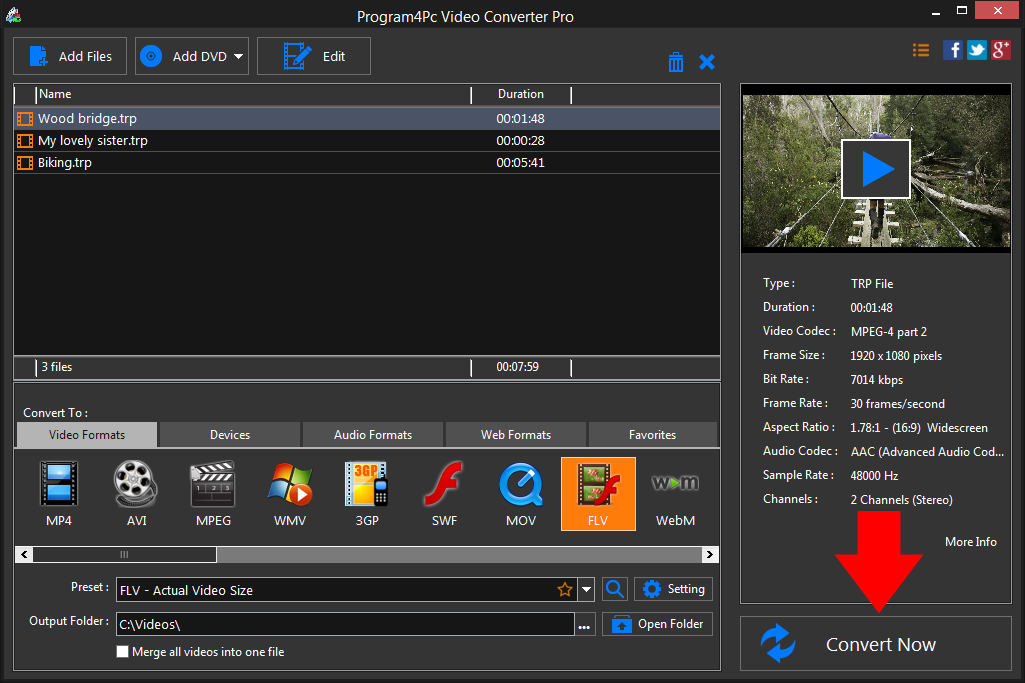
Task: Open preset search with magnifier icon
Action: click(614, 589)
